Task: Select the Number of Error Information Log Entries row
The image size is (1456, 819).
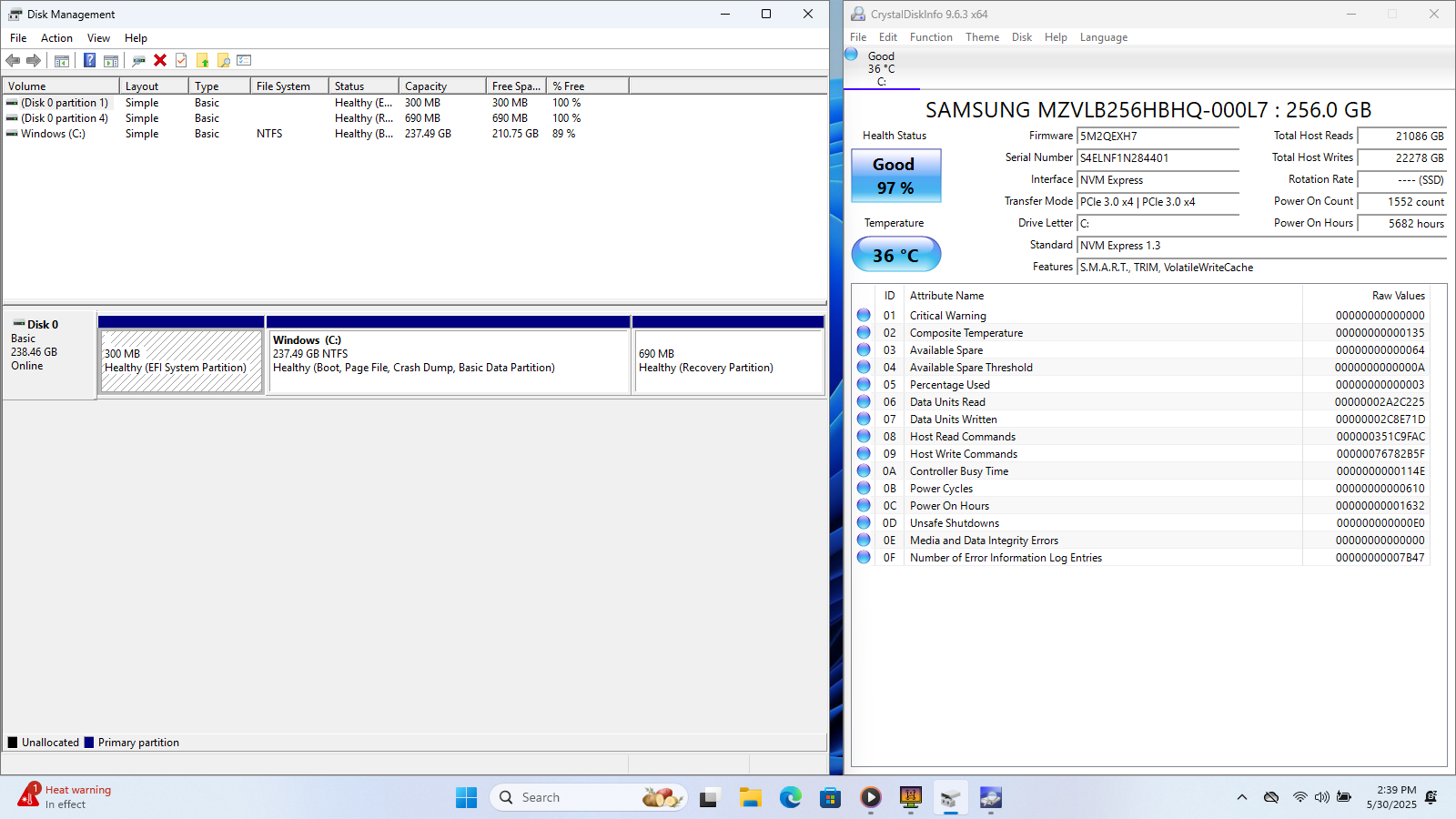Action: coord(1140,557)
